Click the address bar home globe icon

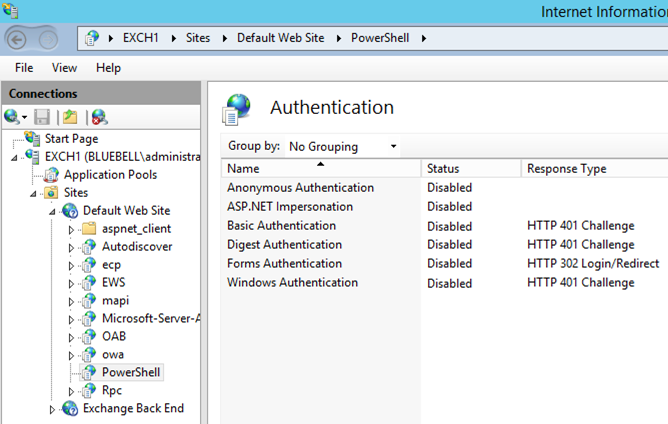click(x=92, y=38)
